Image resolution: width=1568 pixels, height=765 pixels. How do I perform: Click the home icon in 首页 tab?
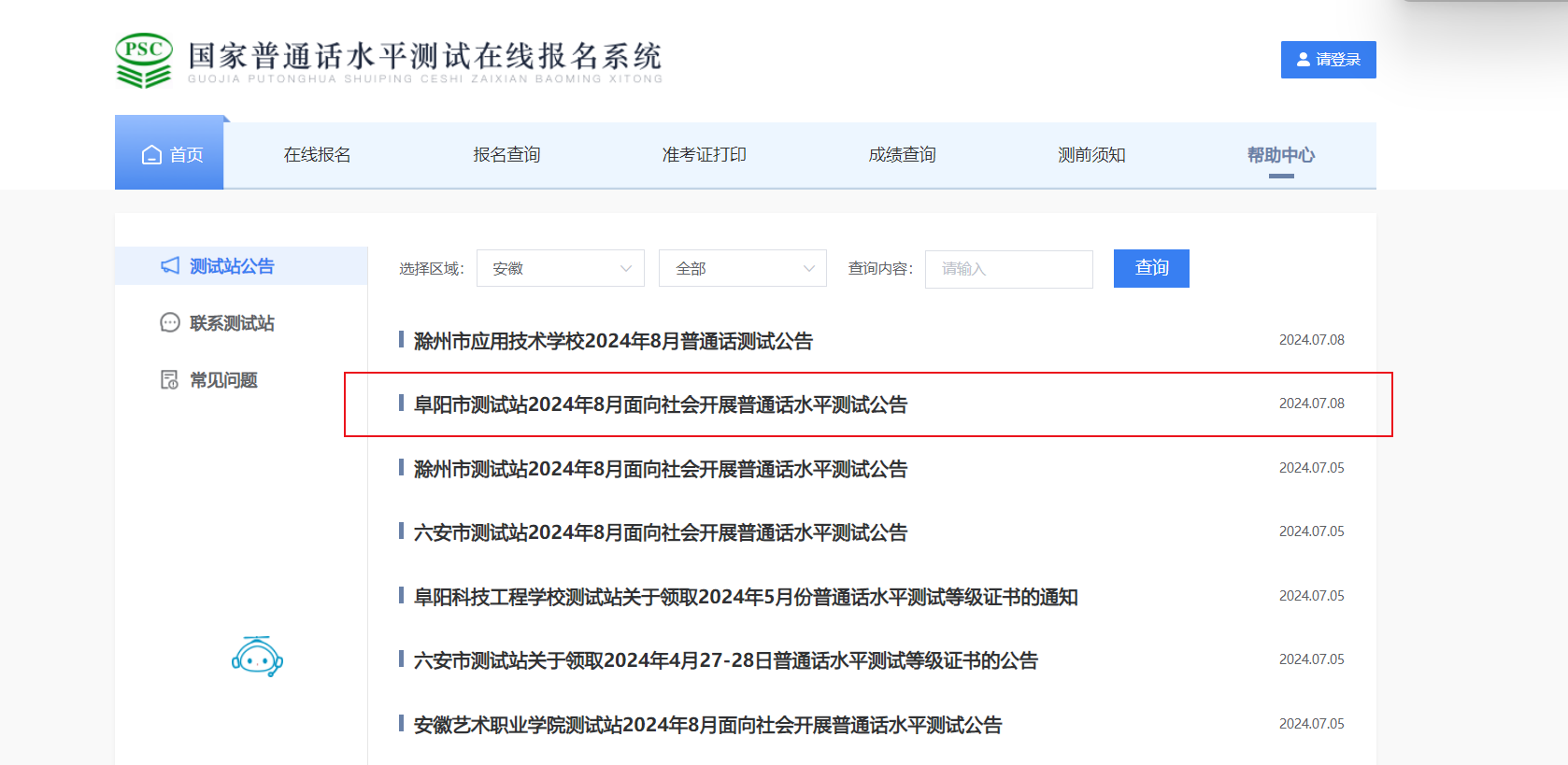coord(151,155)
